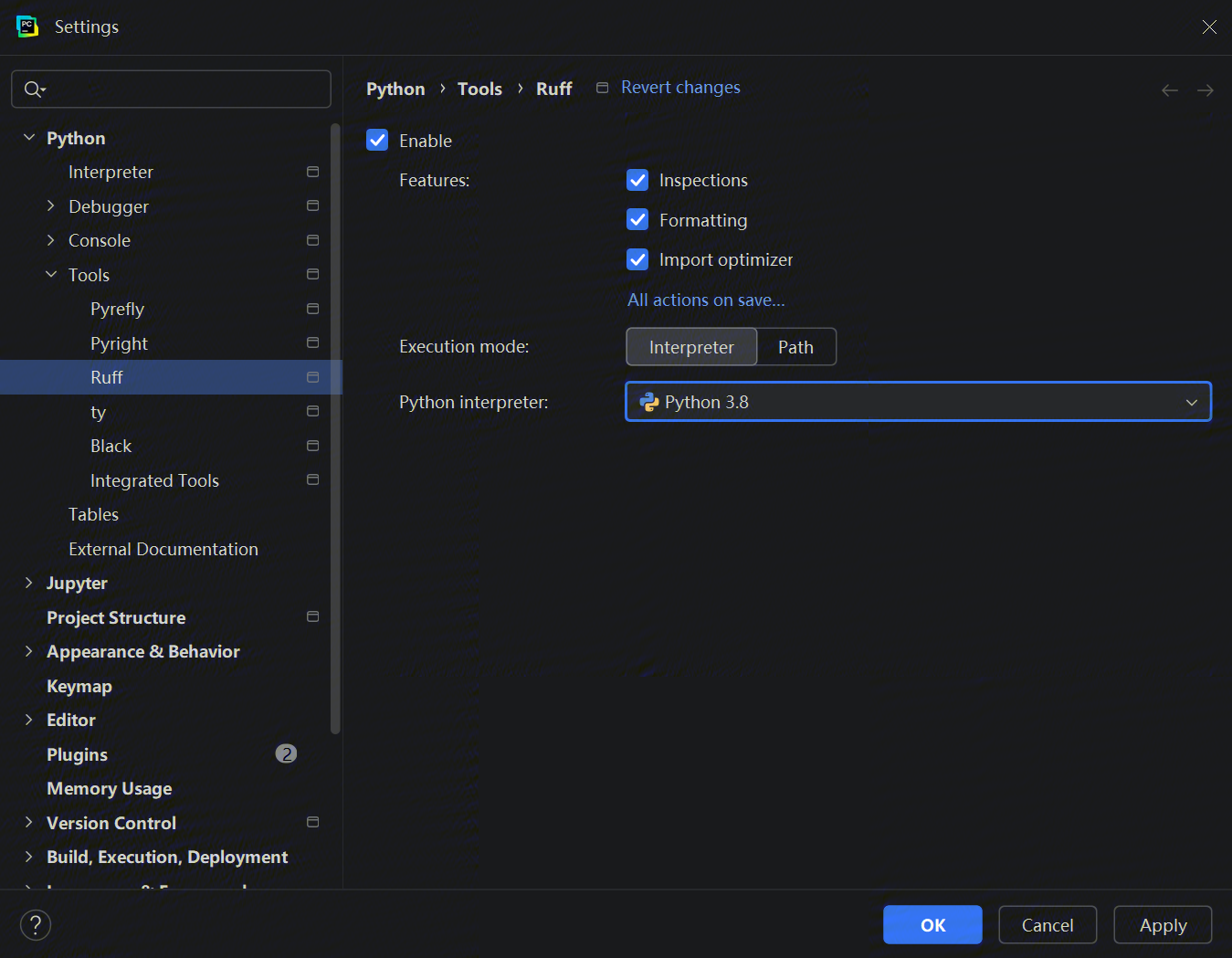Close the Settings dialog with X
The width and height of the screenshot is (1232, 958).
tap(1209, 26)
